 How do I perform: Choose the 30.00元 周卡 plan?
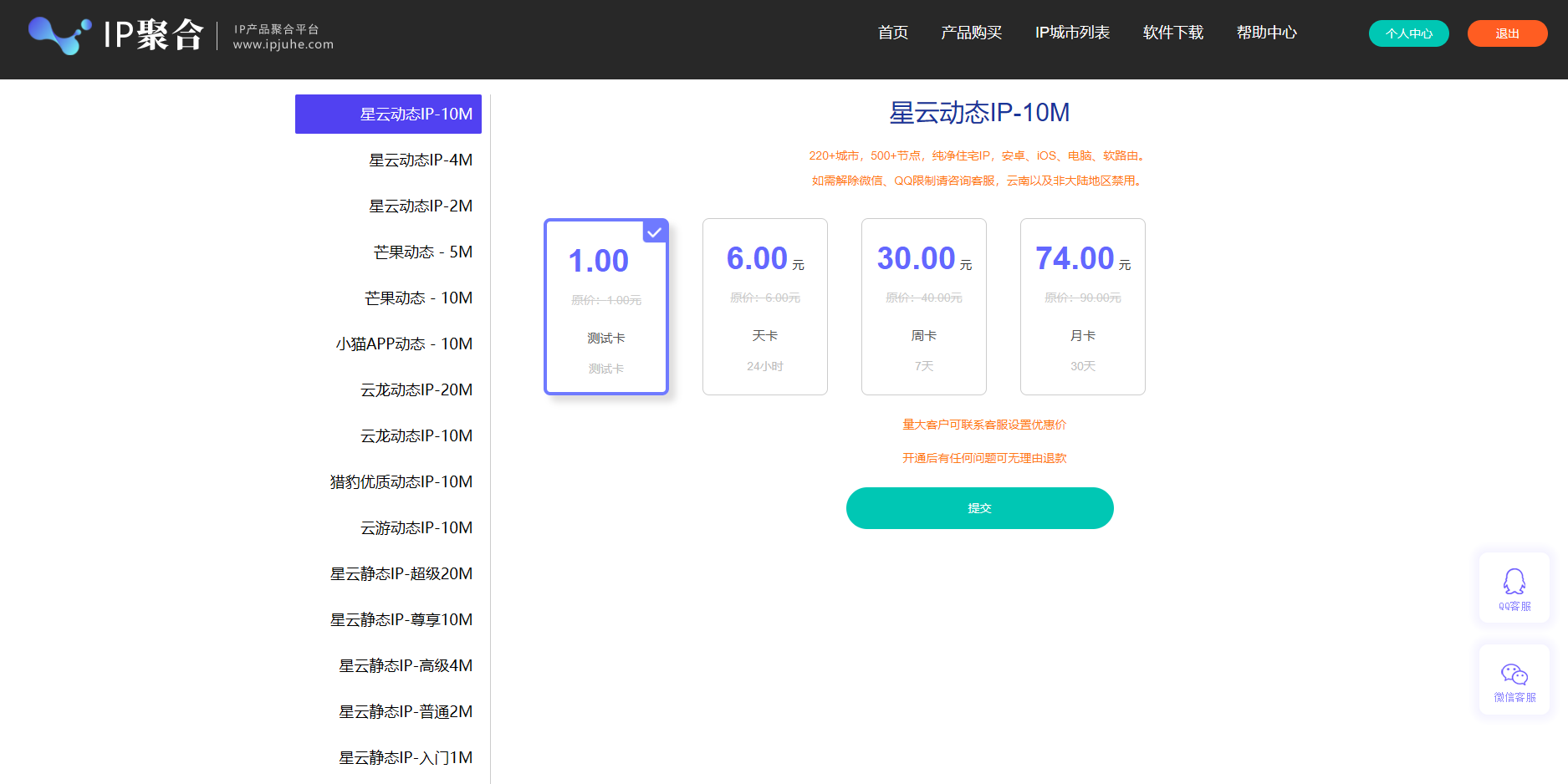click(x=923, y=307)
